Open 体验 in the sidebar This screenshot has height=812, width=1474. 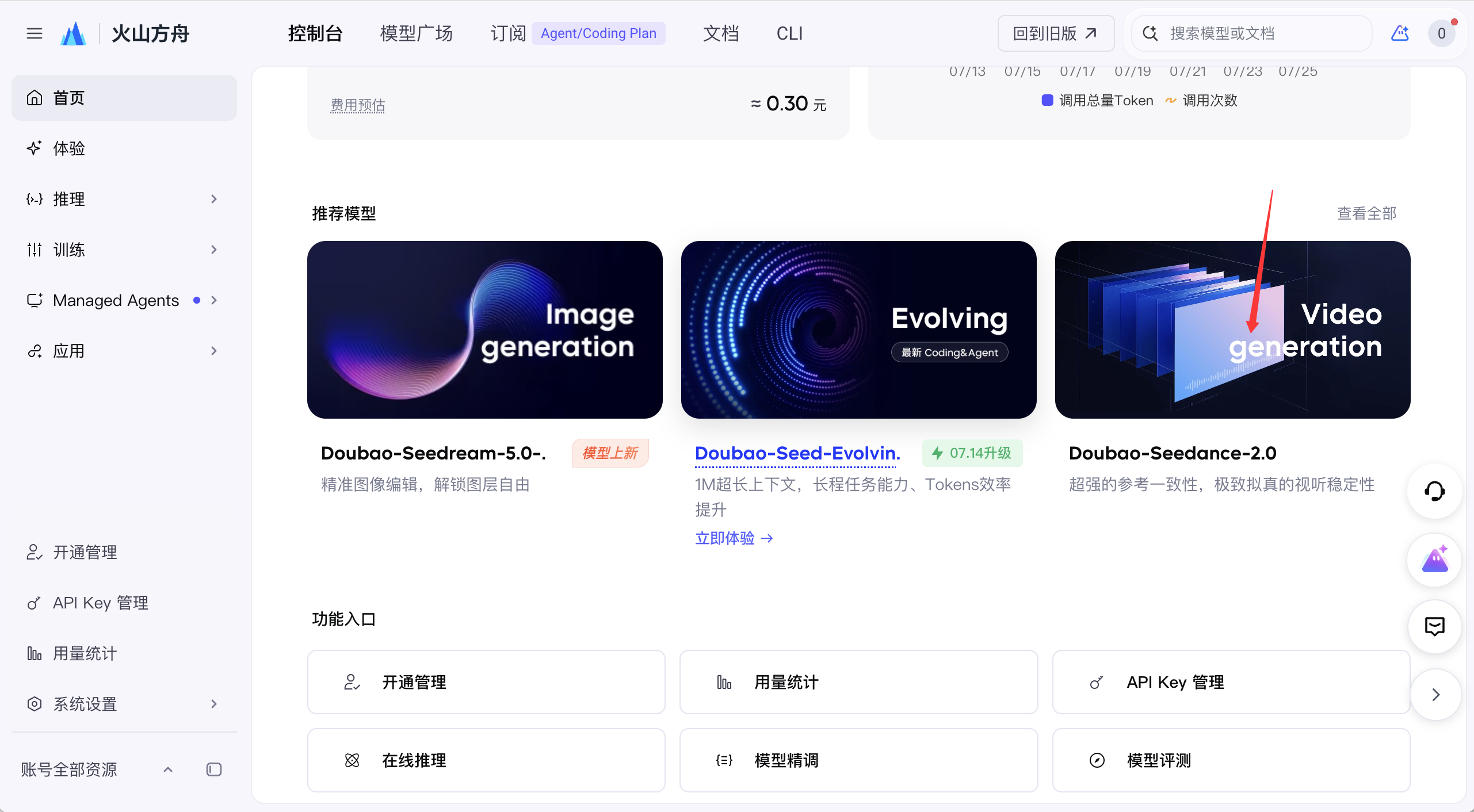point(124,148)
